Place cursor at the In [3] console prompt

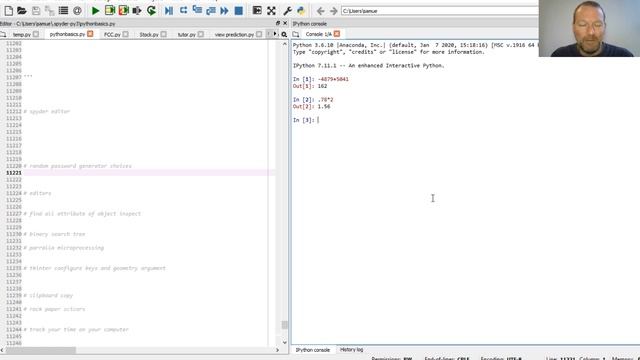[319, 120]
